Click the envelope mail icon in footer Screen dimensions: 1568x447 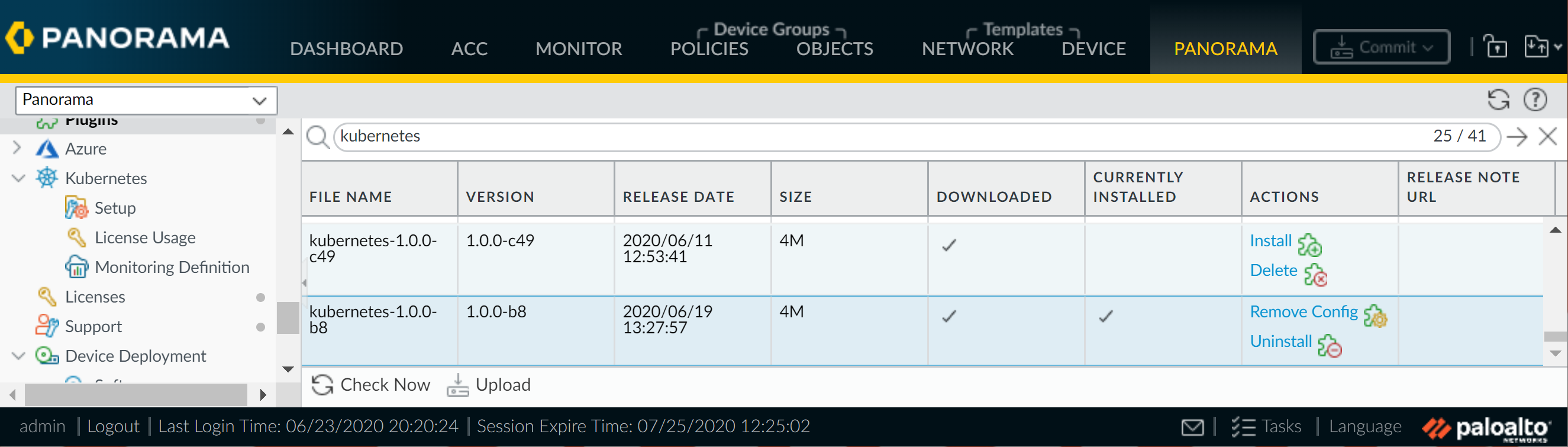point(1192,427)
